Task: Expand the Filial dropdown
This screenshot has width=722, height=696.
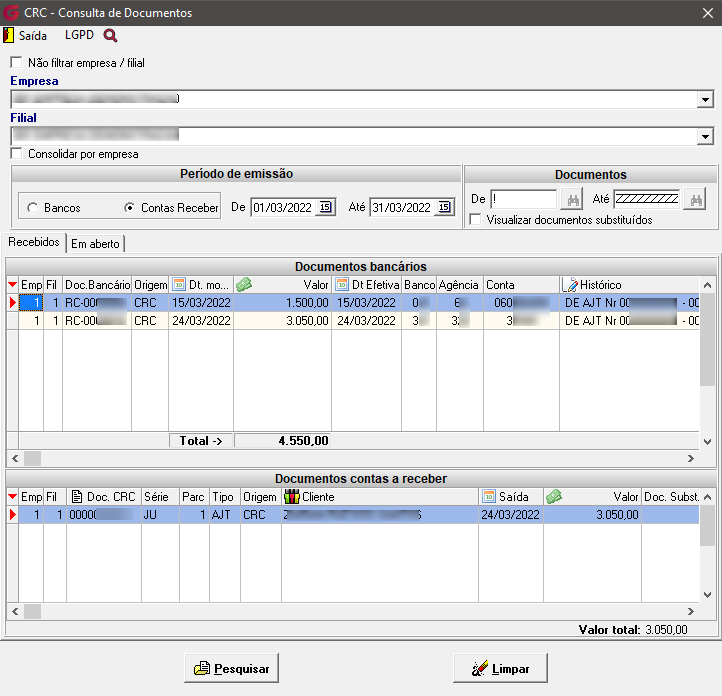Action: [705, 136]
